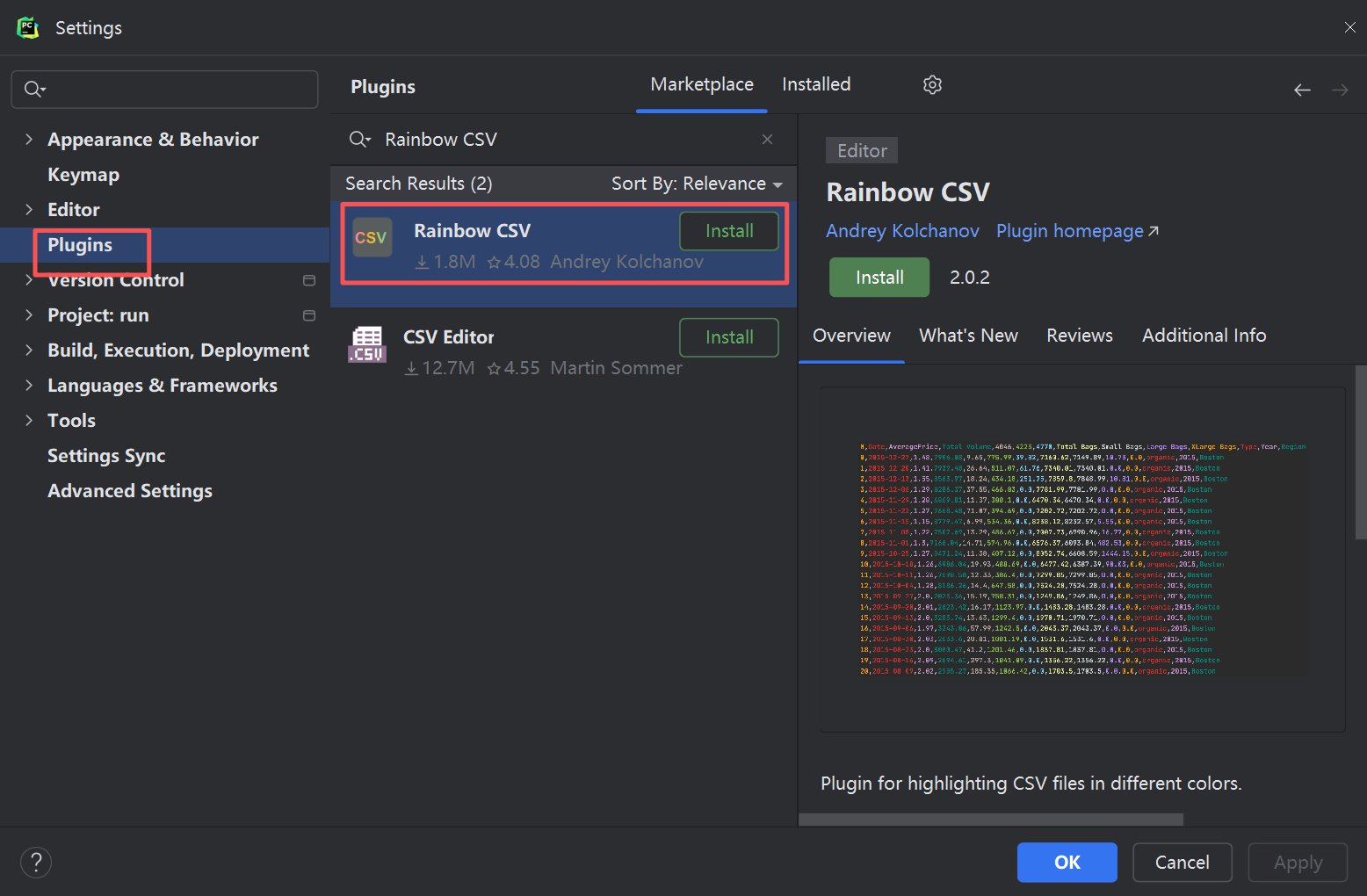Click the Editor category tag
This screenshot has width=1367, height=896.
[862, 150]
